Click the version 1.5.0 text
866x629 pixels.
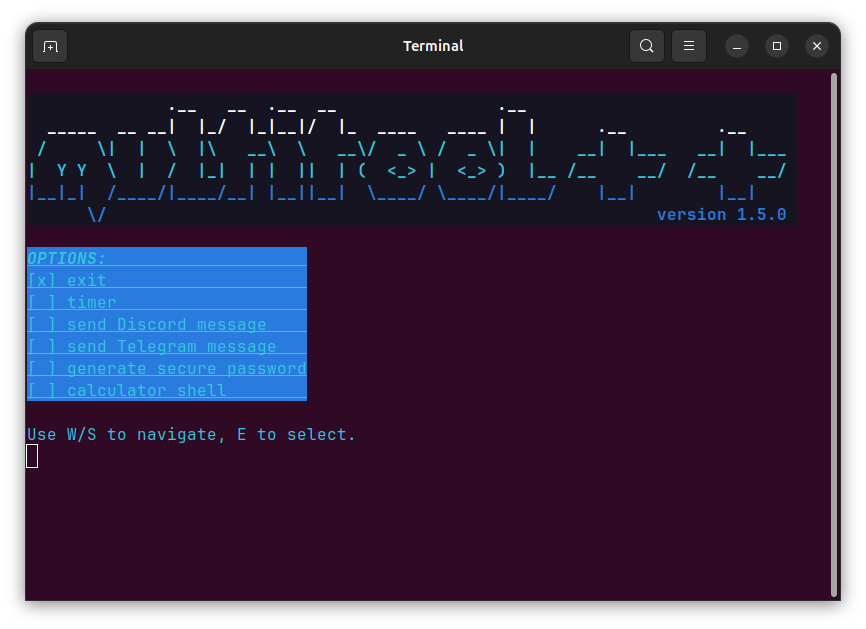click(721, 213)
